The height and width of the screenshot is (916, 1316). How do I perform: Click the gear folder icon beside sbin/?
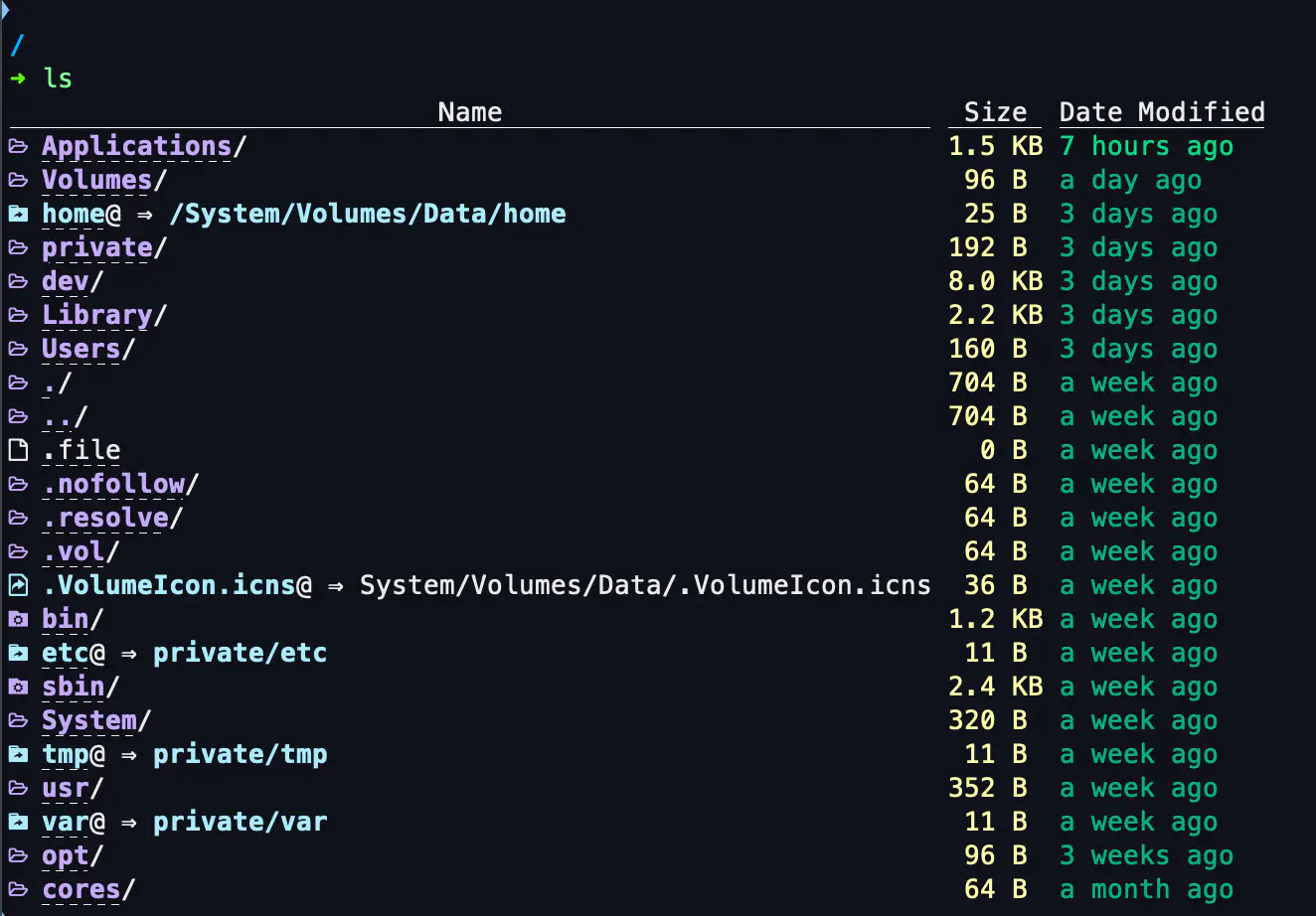[18, 687]
